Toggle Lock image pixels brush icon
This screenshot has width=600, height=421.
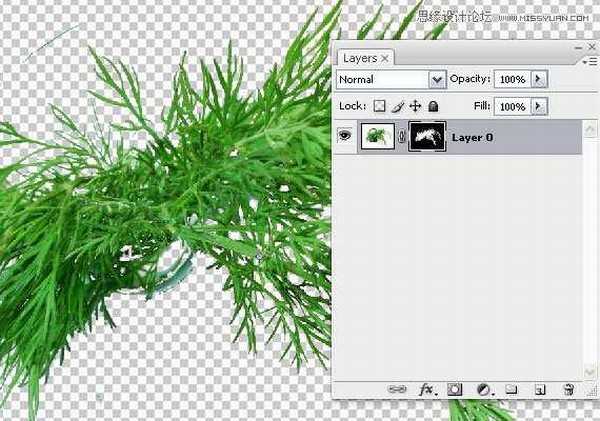[x=397, y=105]
